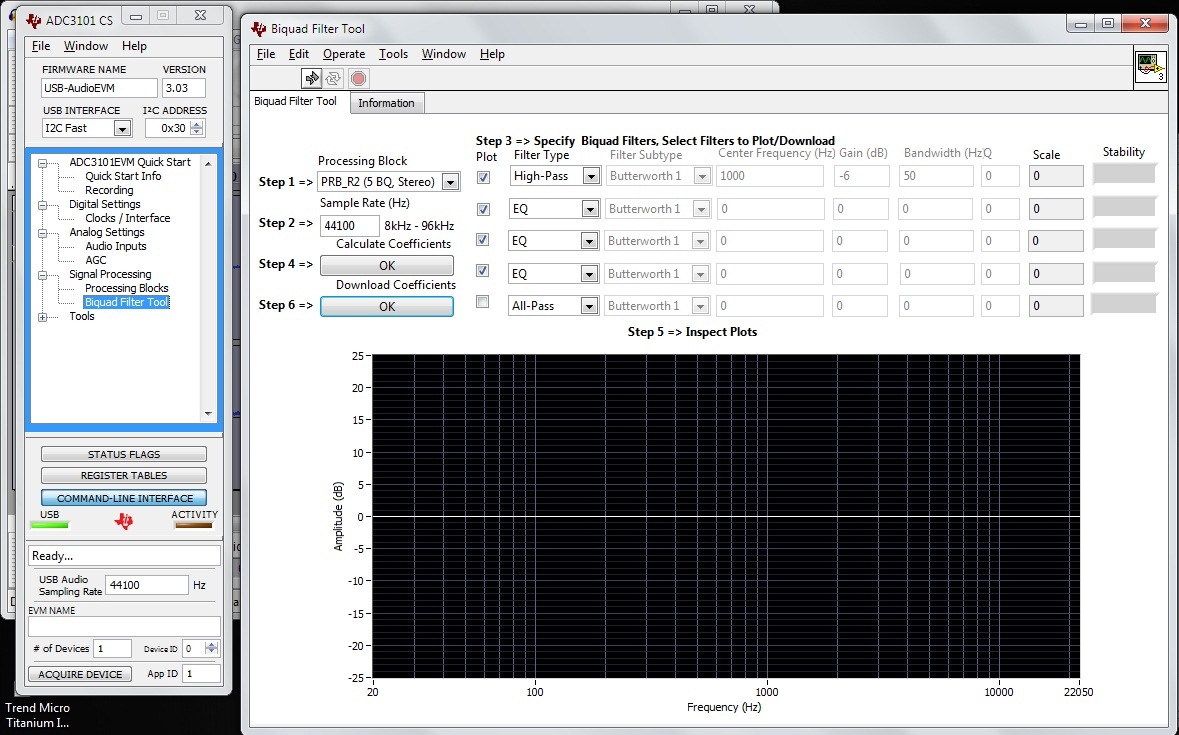The width and height of the screenshot is (1179, 735).
Task: Uncheck the Plot checkbox for High-Pass filter
Action: point(484,177)
